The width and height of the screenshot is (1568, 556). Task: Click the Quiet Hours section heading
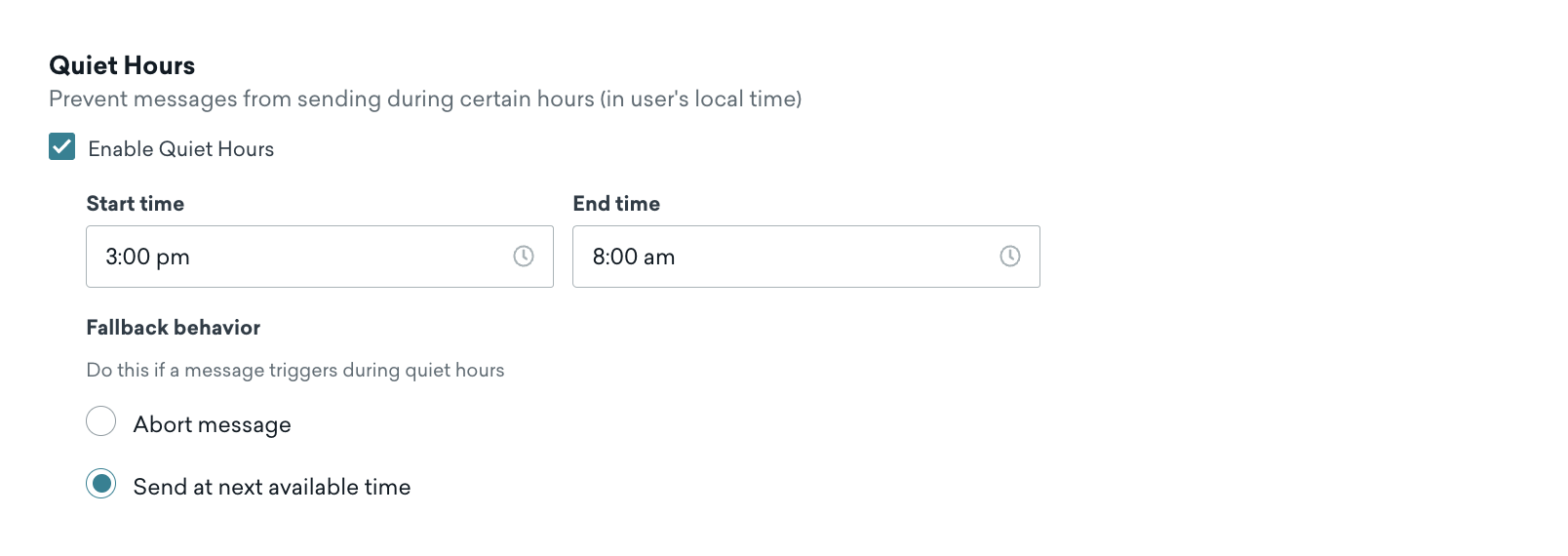(x=122, y=65)
